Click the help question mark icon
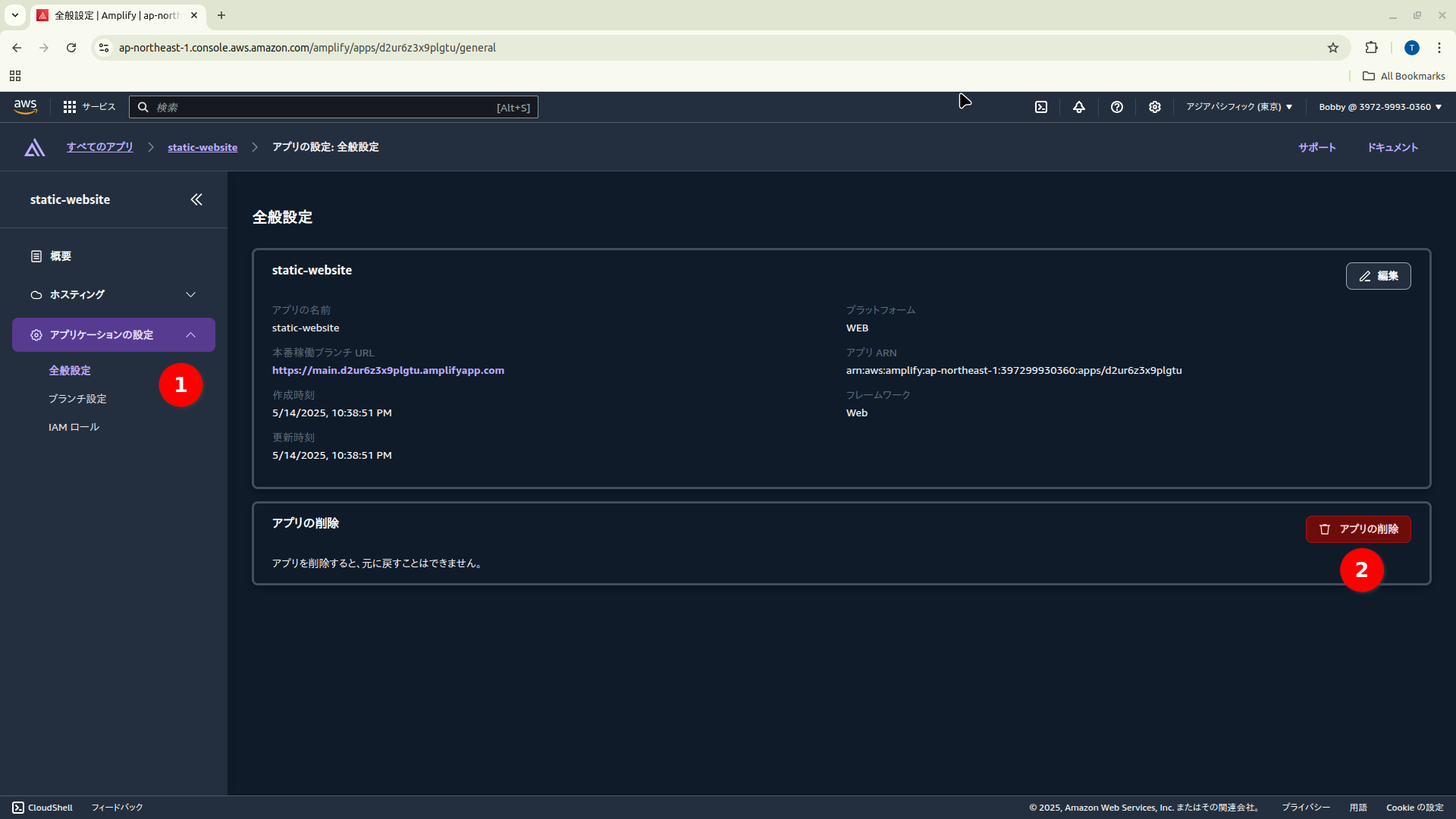1456x819 pixels. pyautogui.click(x=1116, y=107)
